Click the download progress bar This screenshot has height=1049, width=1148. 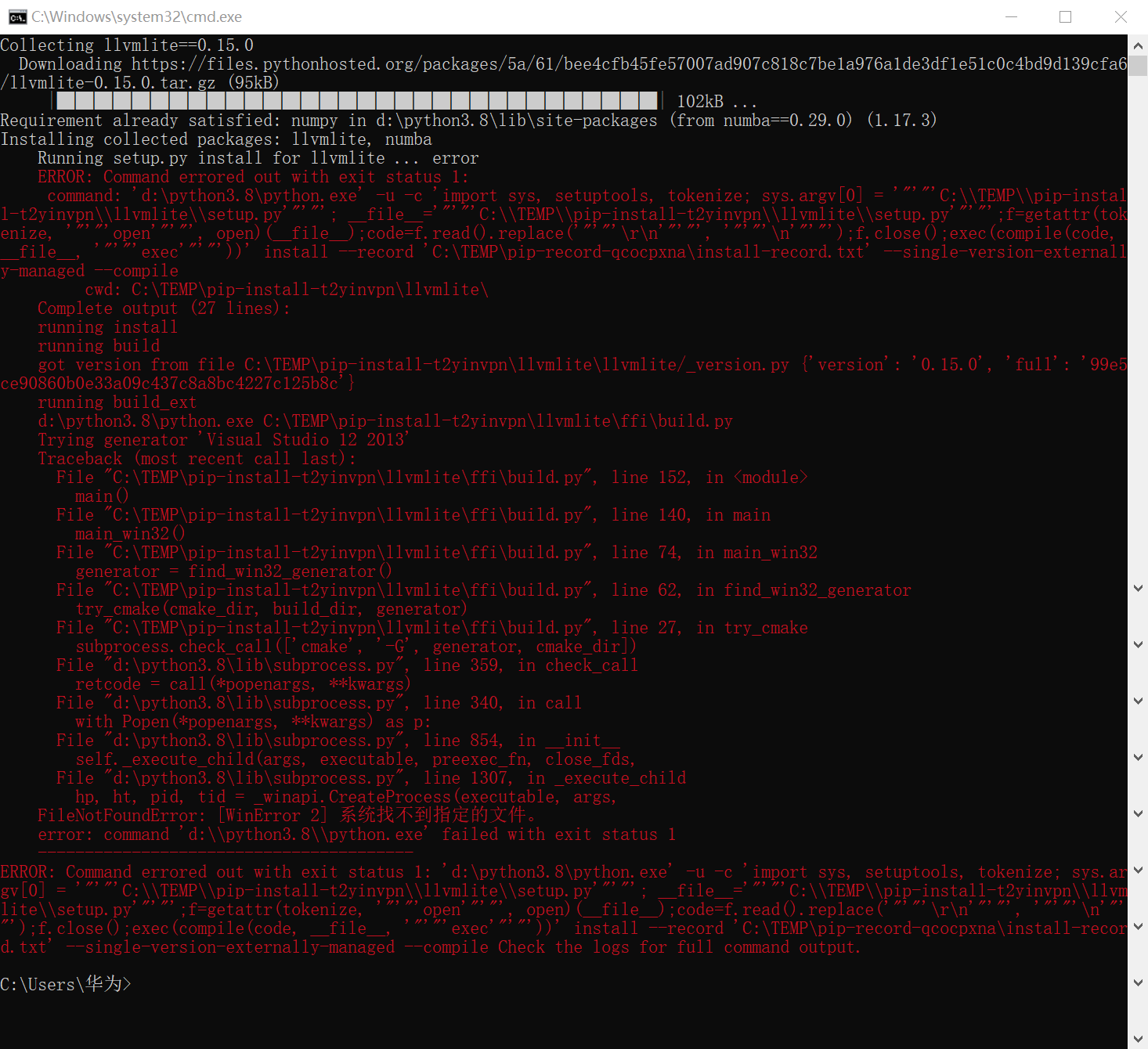(357, 101)
